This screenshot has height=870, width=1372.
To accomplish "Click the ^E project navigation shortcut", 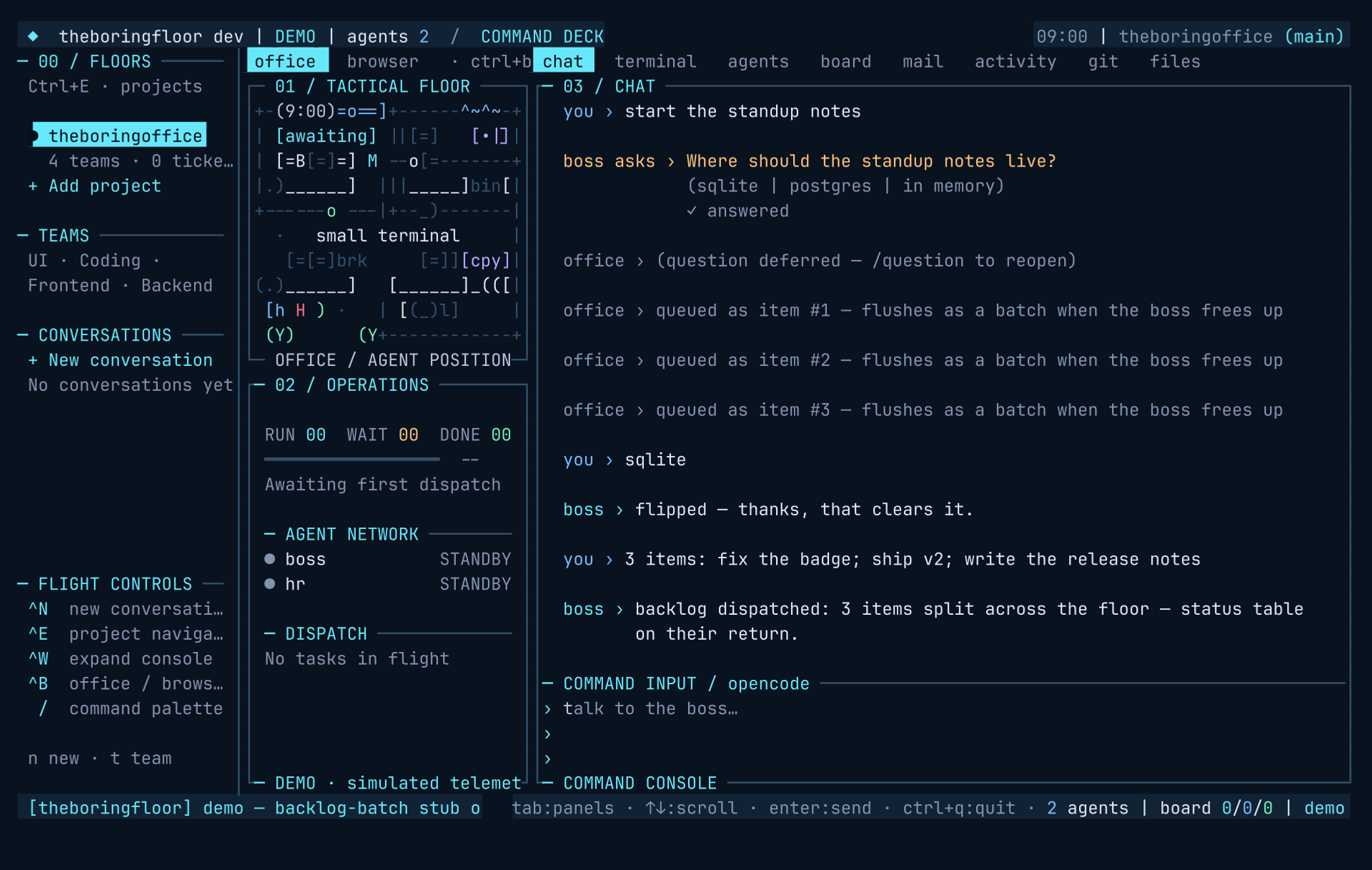I will [x=126, y=634].
